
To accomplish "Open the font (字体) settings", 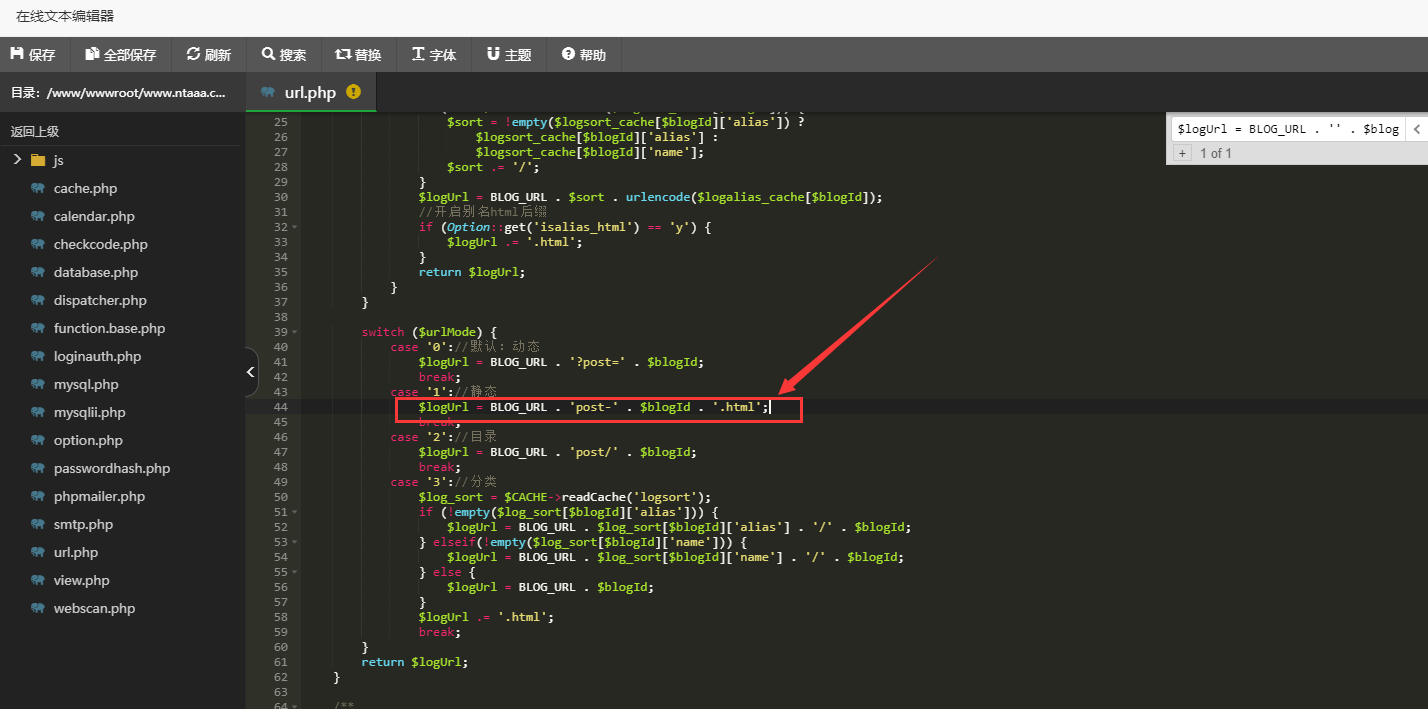I will point(433,55).
